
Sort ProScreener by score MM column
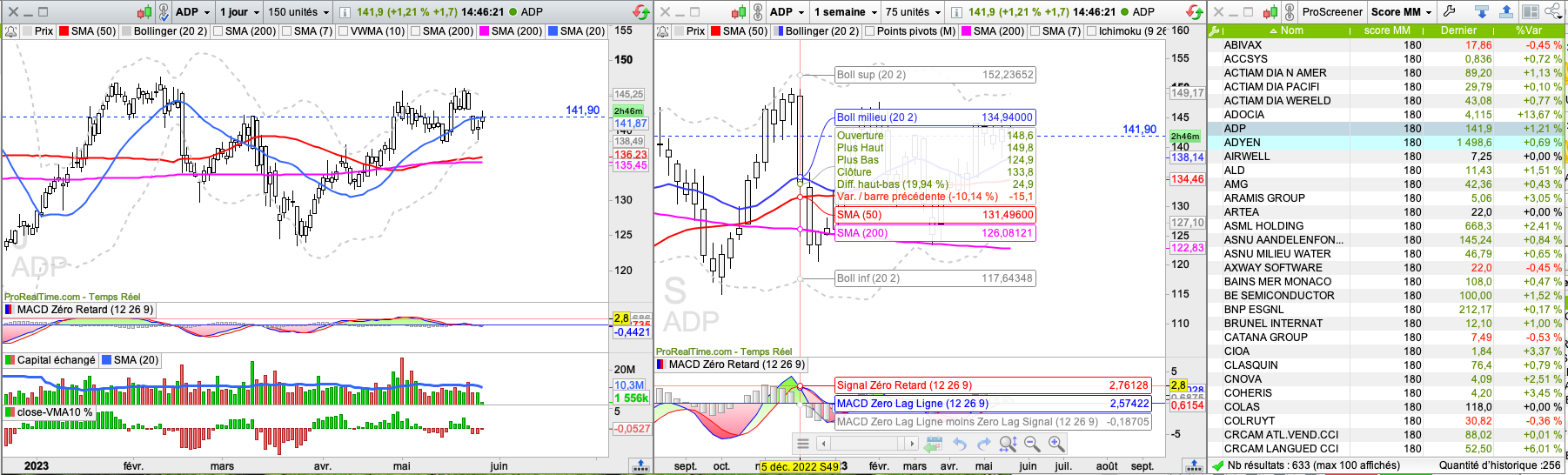(1387, 30)
